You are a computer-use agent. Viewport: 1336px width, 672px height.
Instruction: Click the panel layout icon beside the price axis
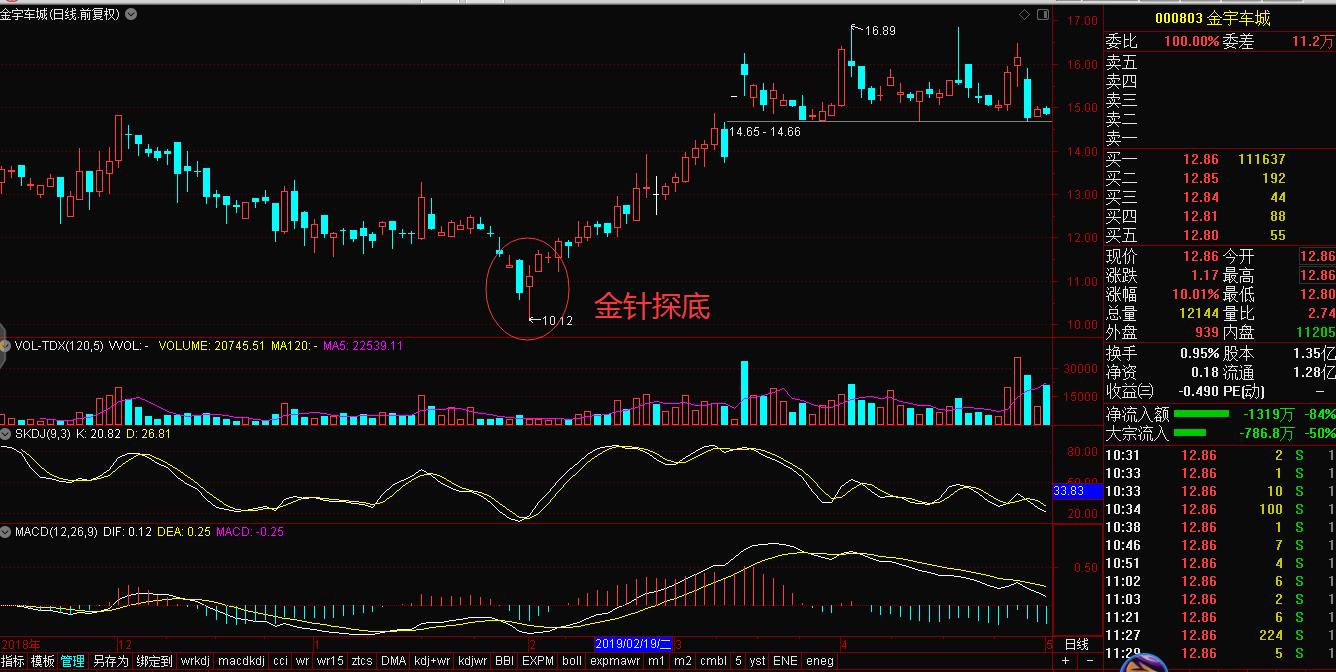pyautogui.click(x=1043, y=14)
